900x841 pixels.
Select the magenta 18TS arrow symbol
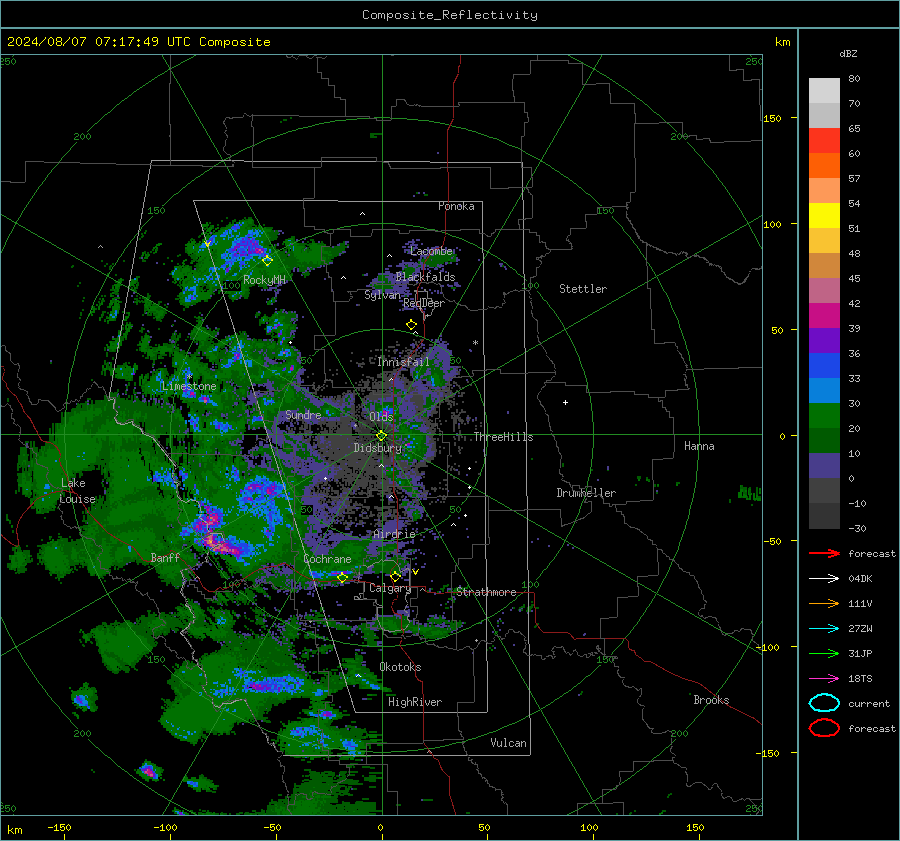[824, 679]
